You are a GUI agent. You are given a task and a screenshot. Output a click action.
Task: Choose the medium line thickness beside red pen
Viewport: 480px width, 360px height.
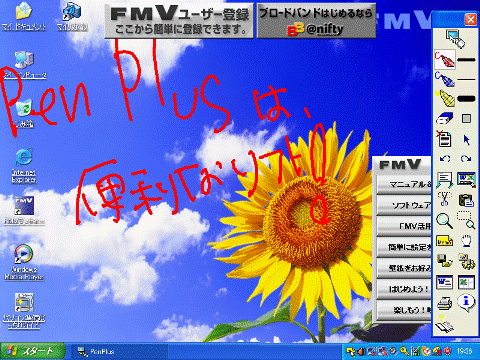(x=466, y=60)
